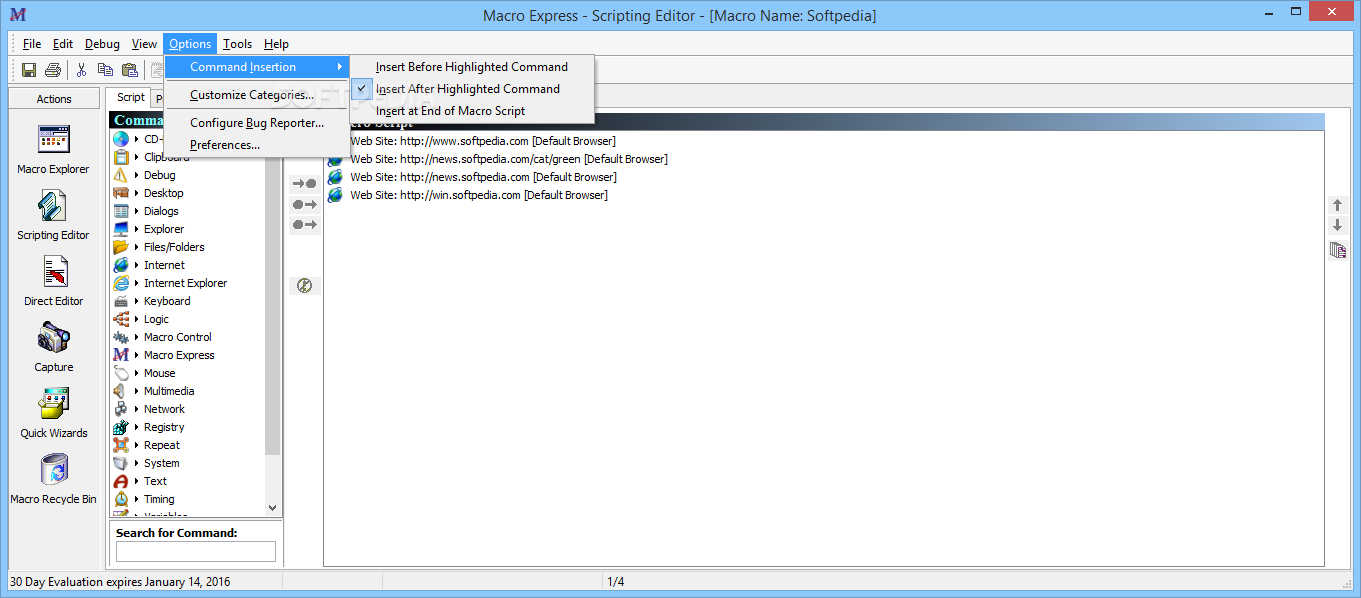Open Preferences from Options menu
Screen dimensions: 1361x598
click(x=257, y=145)
